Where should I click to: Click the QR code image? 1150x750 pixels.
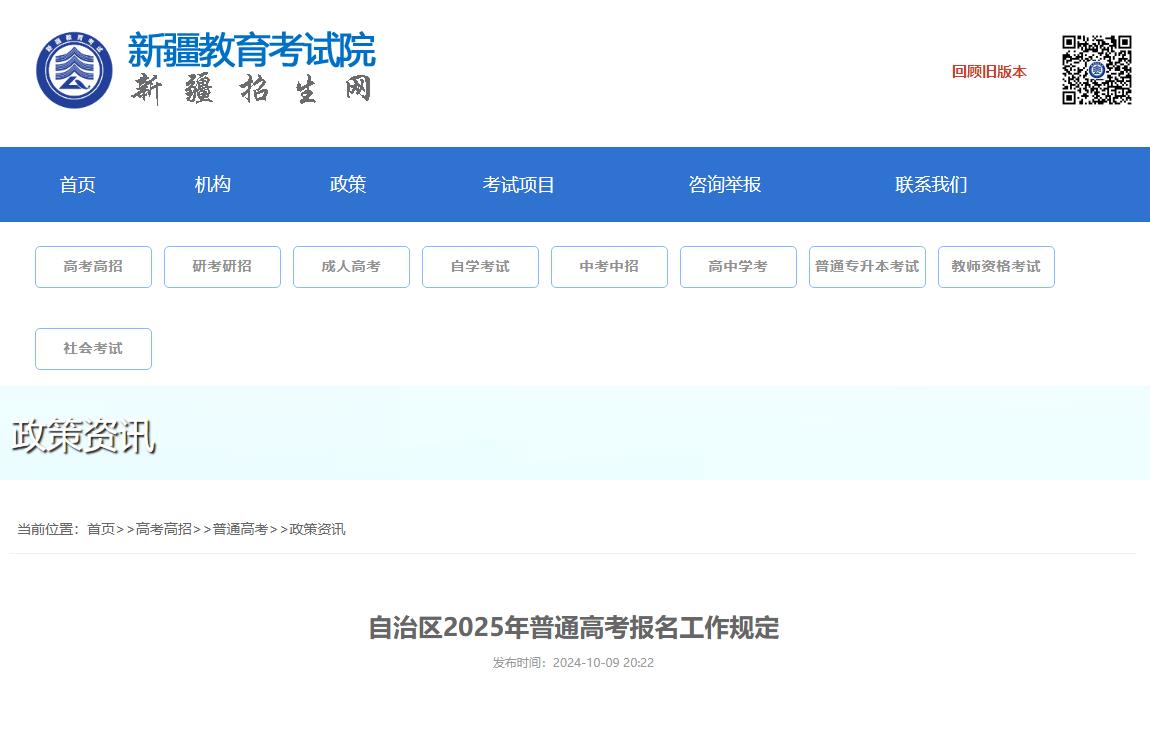pos(1097,71)
